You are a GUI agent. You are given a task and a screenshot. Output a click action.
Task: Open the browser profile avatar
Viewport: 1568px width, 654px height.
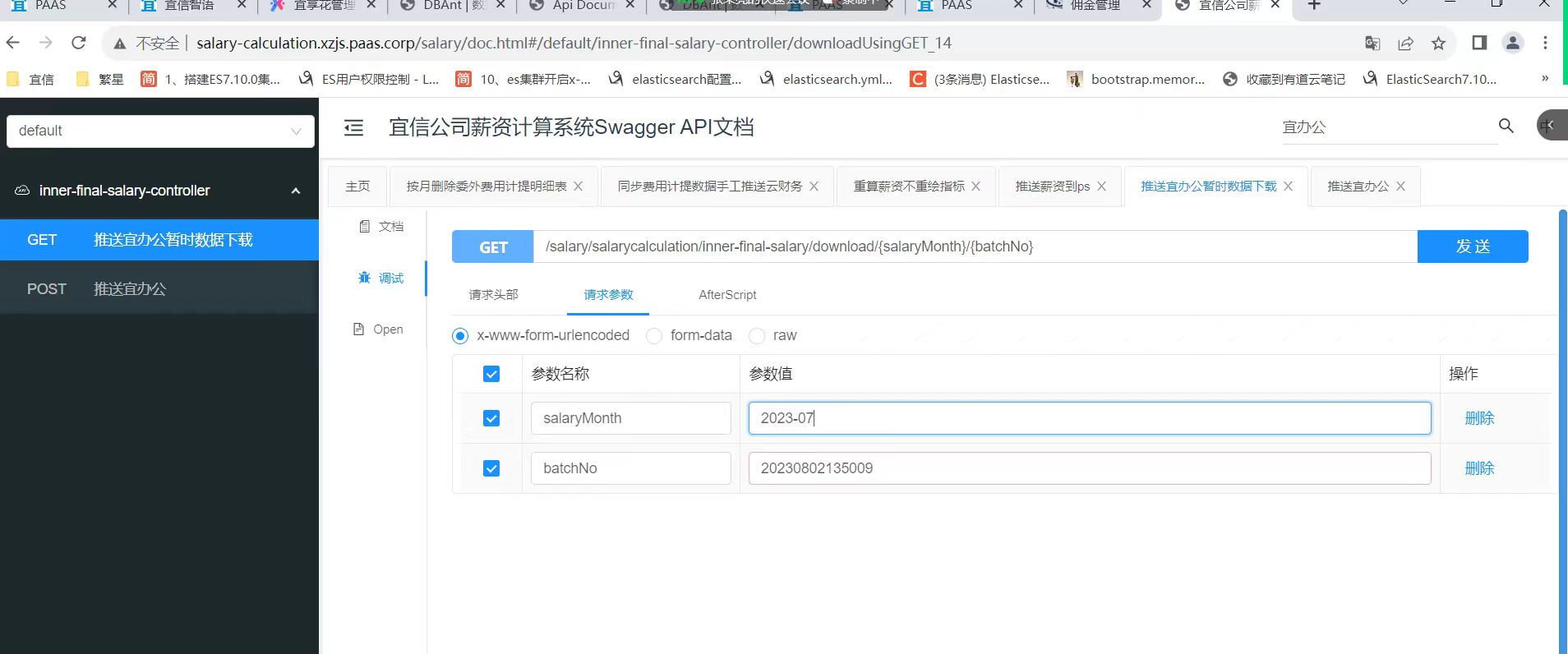tap(1512, 43)
